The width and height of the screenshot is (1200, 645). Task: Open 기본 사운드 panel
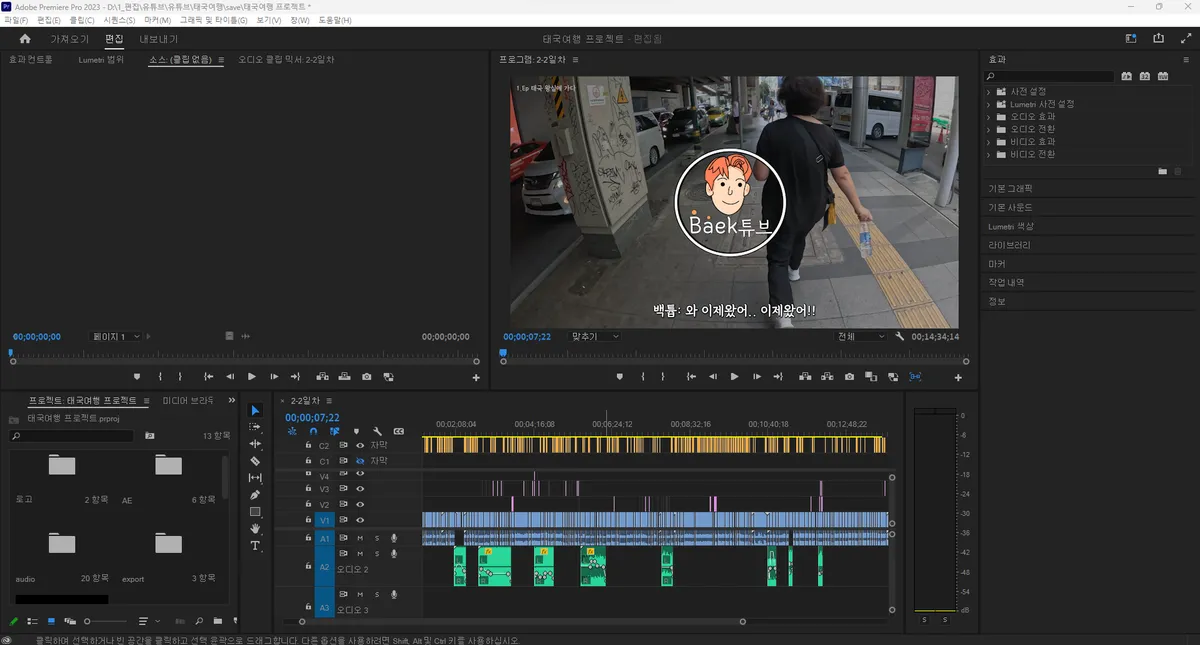(x=1010, y=207)
